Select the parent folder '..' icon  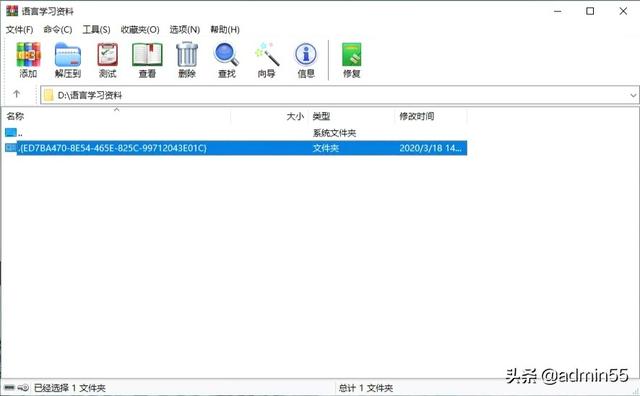coord(11,132)
